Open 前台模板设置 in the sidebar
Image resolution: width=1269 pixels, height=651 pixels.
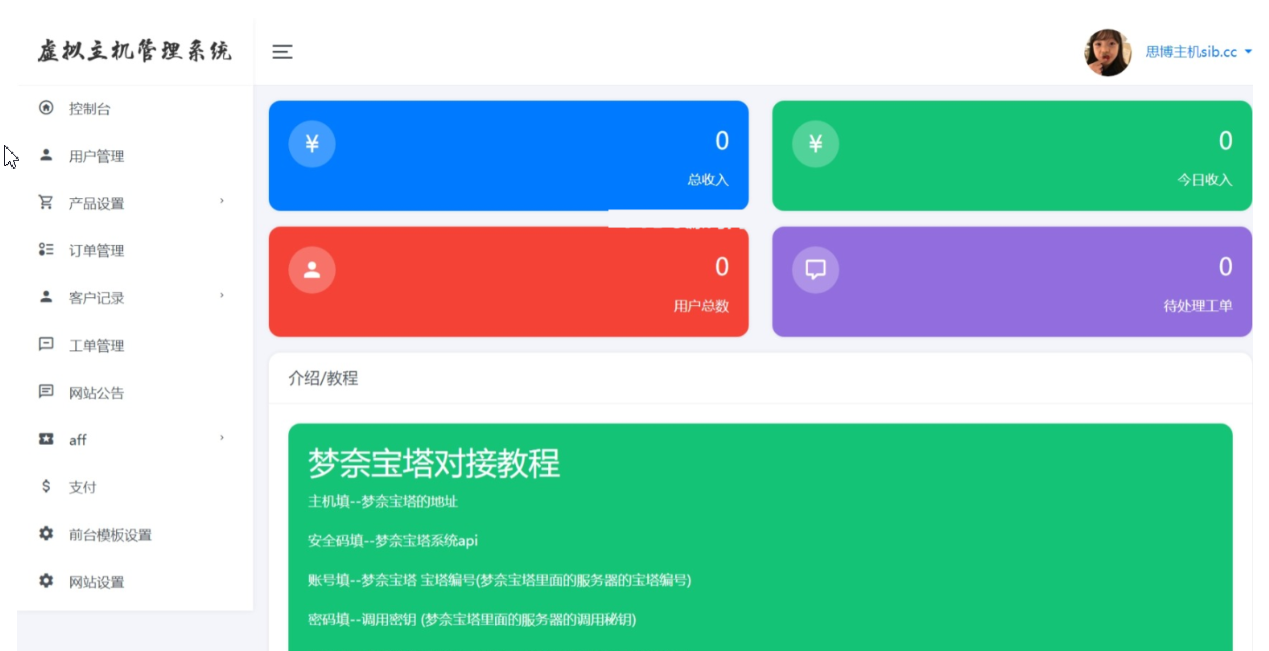tap(110, 535)
